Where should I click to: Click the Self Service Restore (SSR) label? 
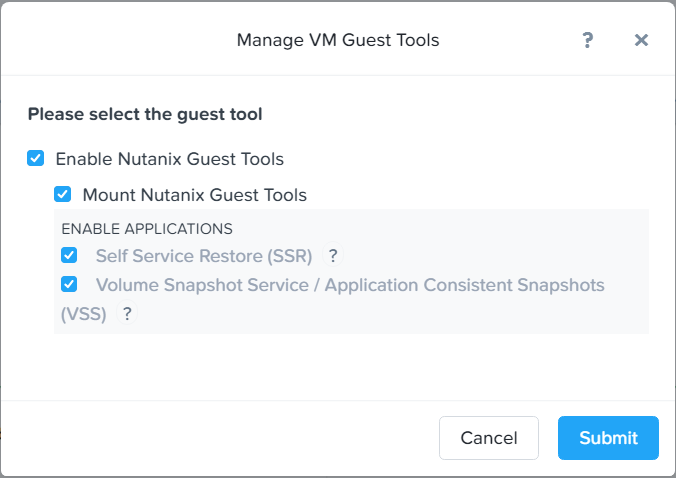(203, 256)
